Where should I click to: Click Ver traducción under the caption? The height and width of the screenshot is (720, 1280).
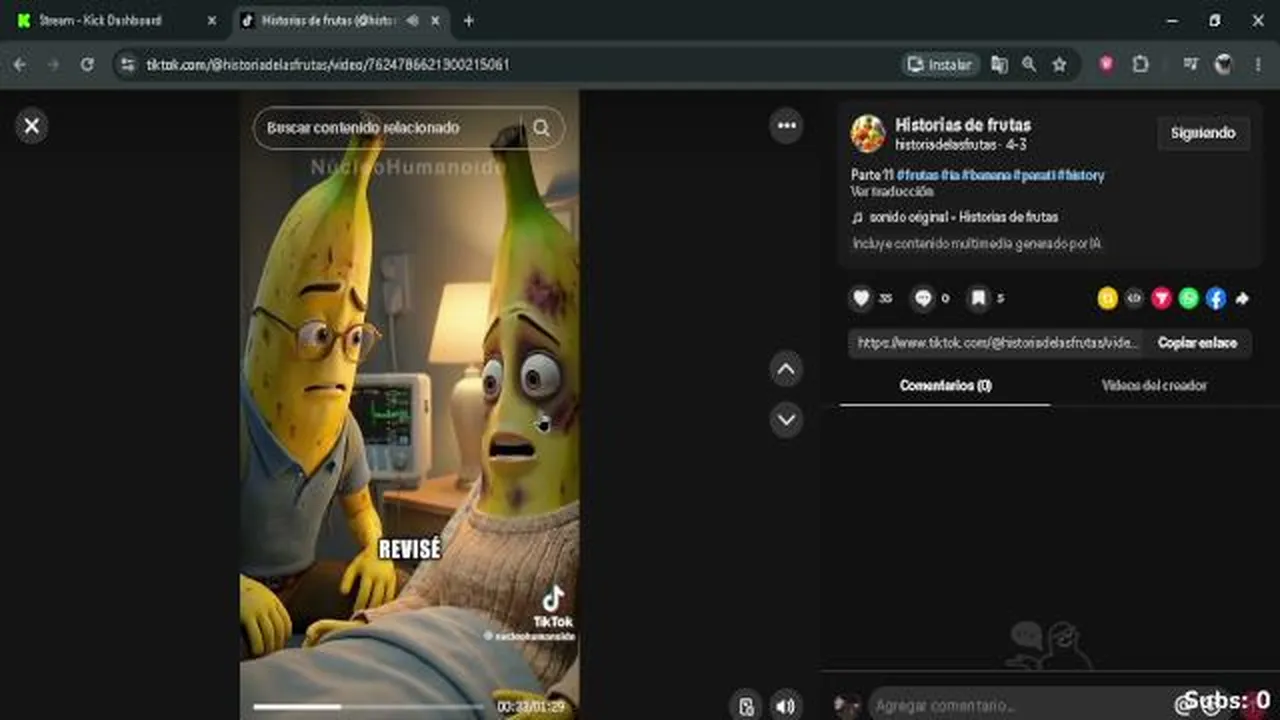pyautogui.click(x=892, y=191)
